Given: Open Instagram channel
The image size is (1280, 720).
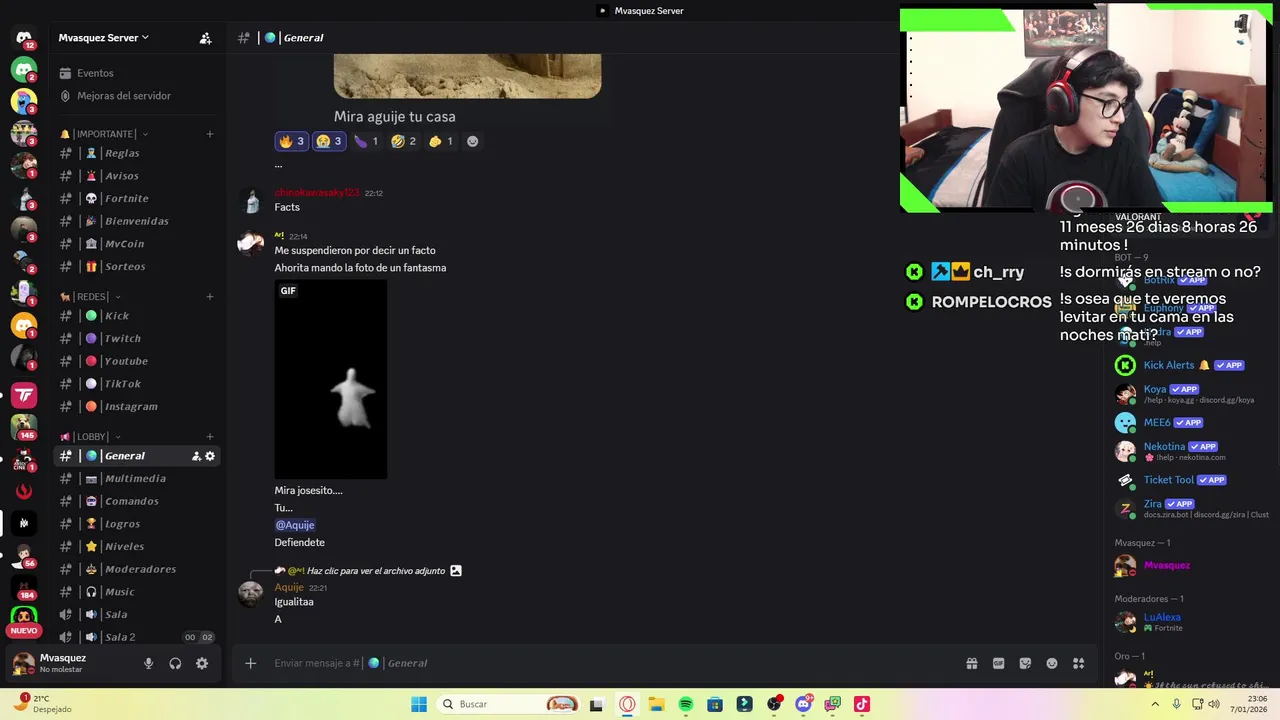Looking at the screenshot, I should (x=137, y=407).
